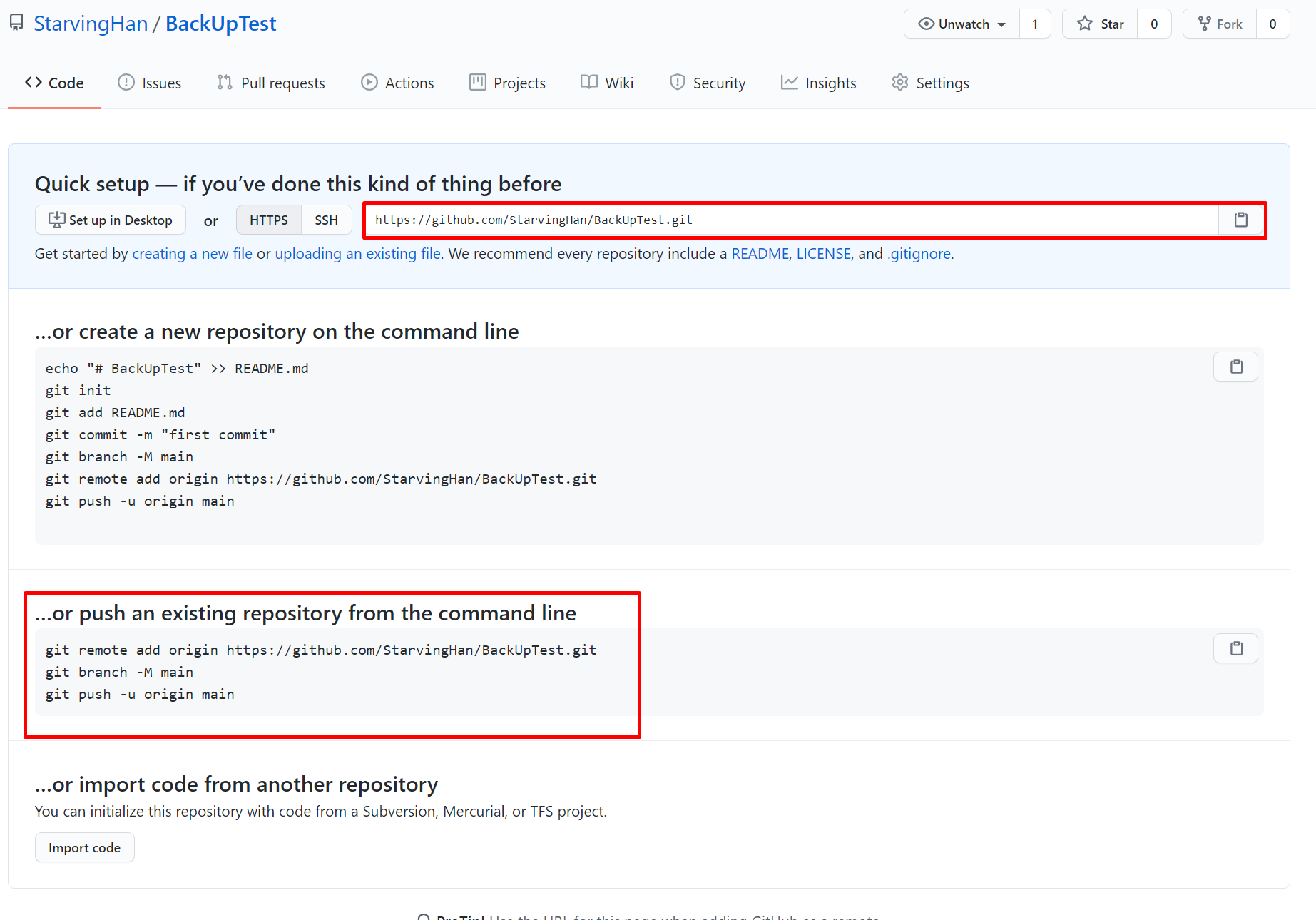1316x920 pixels.
Task: Open the Settings tab
Action: (930, 83)
